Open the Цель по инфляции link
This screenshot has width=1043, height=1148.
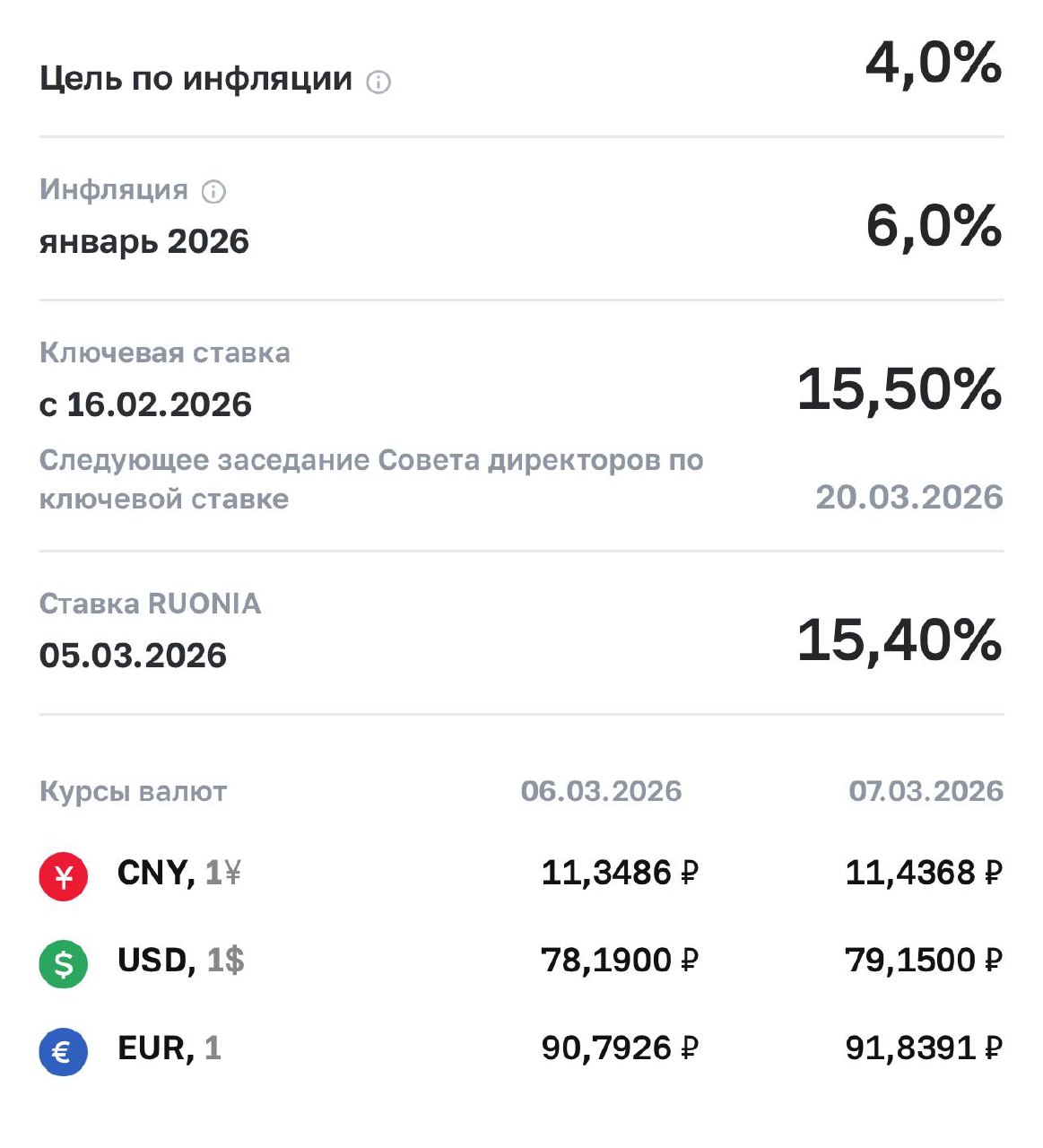(x=196, y=79)
